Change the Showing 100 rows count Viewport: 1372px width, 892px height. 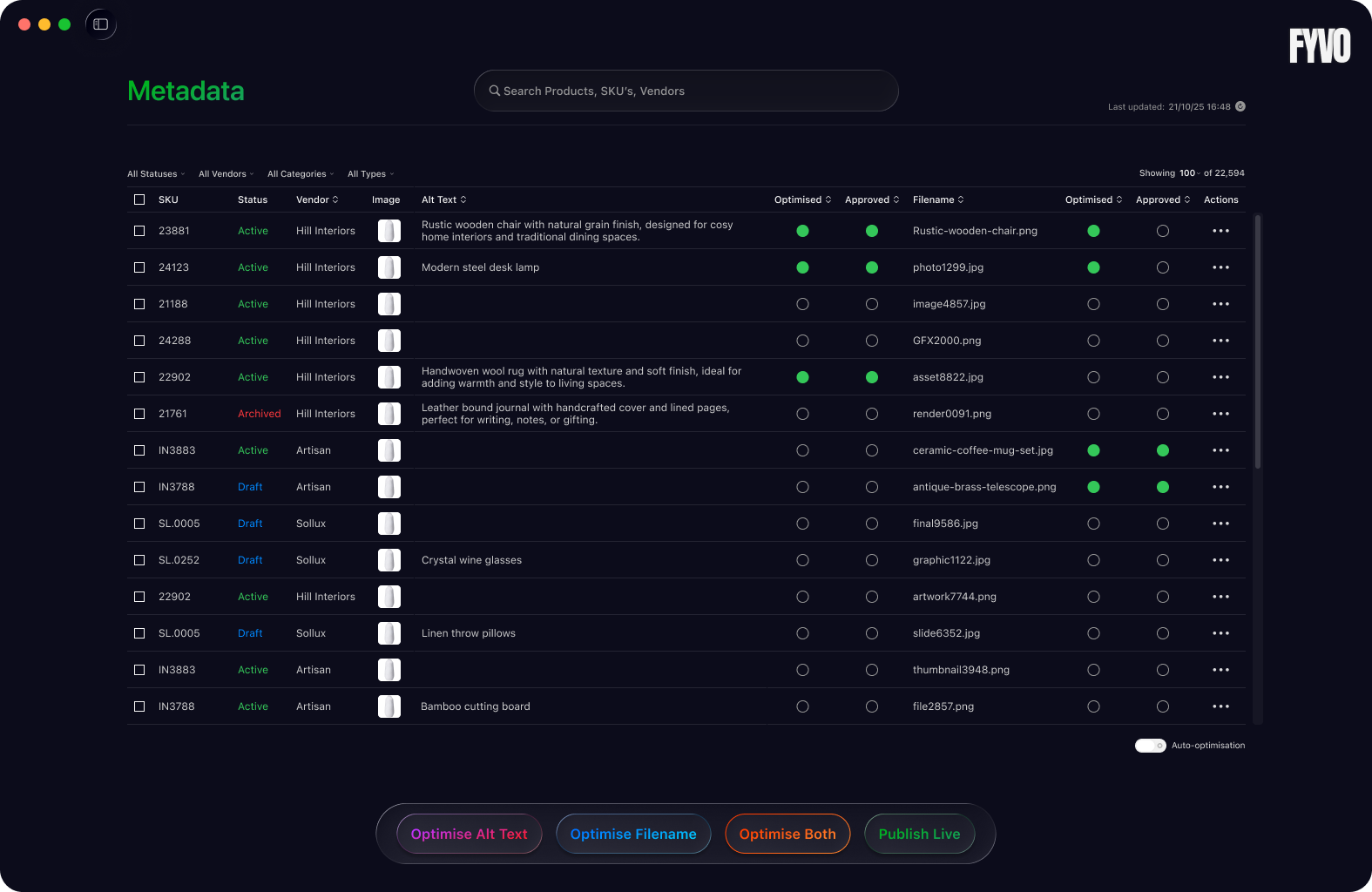1189,173
